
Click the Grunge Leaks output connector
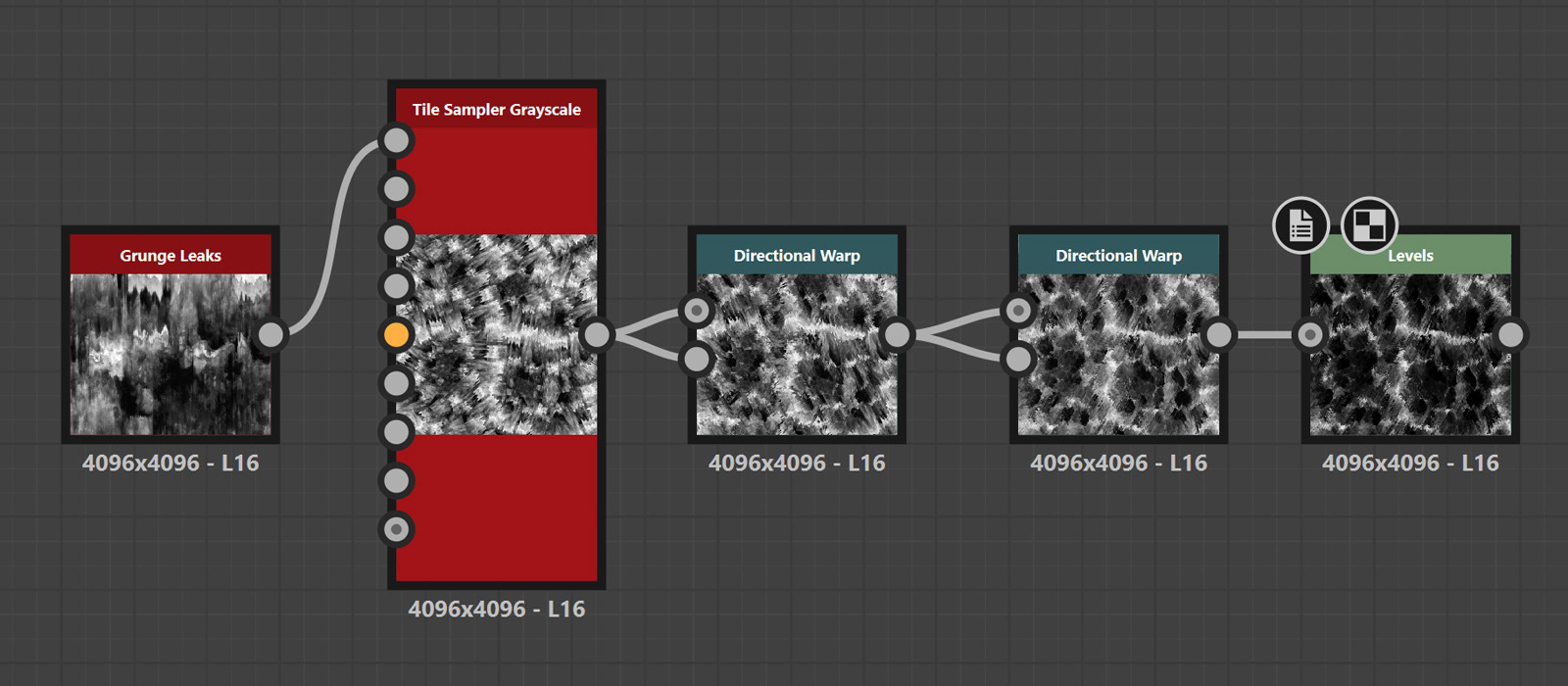pyautogui.click(x=269, y=335)
